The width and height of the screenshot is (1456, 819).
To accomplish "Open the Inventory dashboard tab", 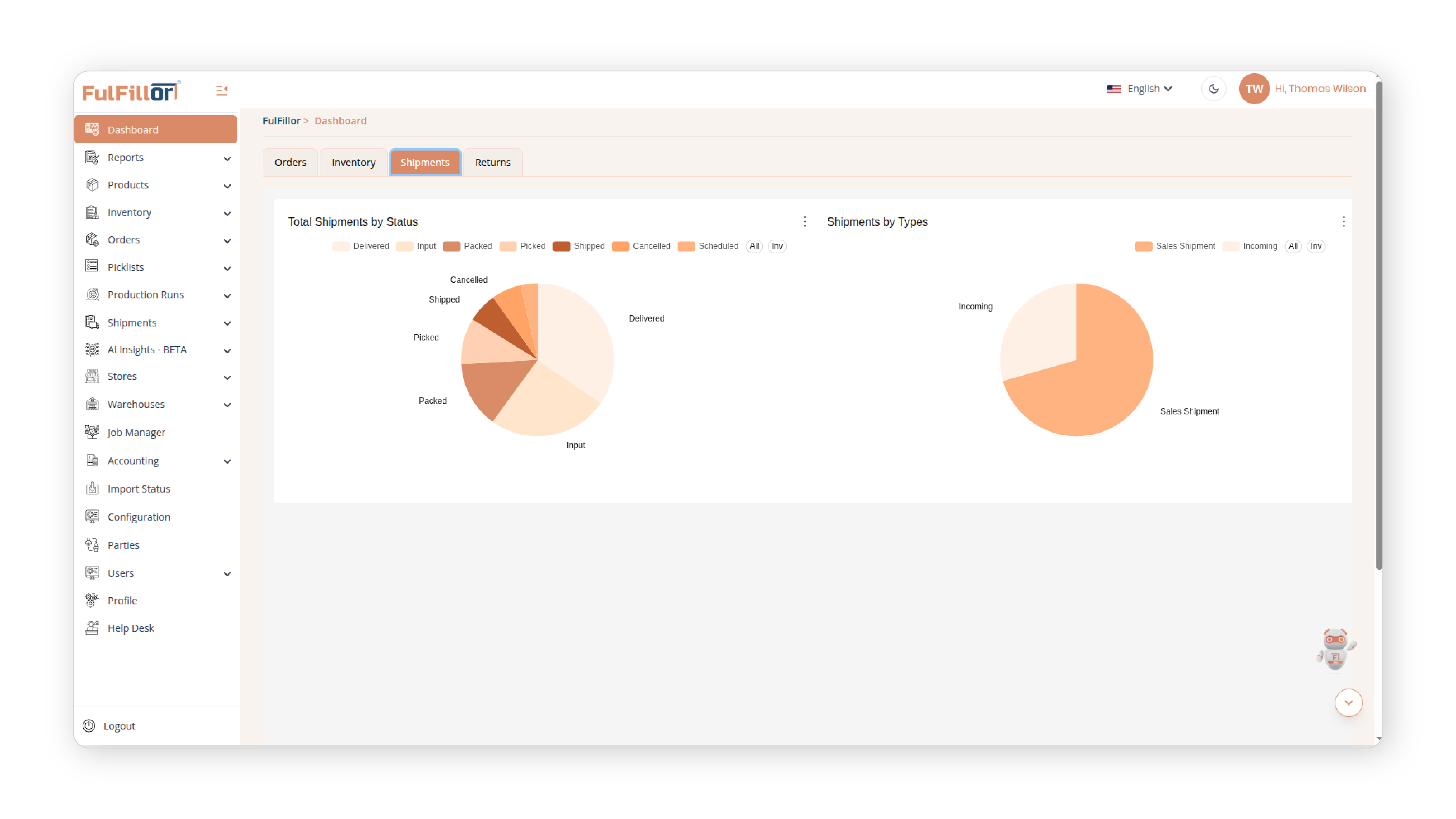I will tap(353, 162).
